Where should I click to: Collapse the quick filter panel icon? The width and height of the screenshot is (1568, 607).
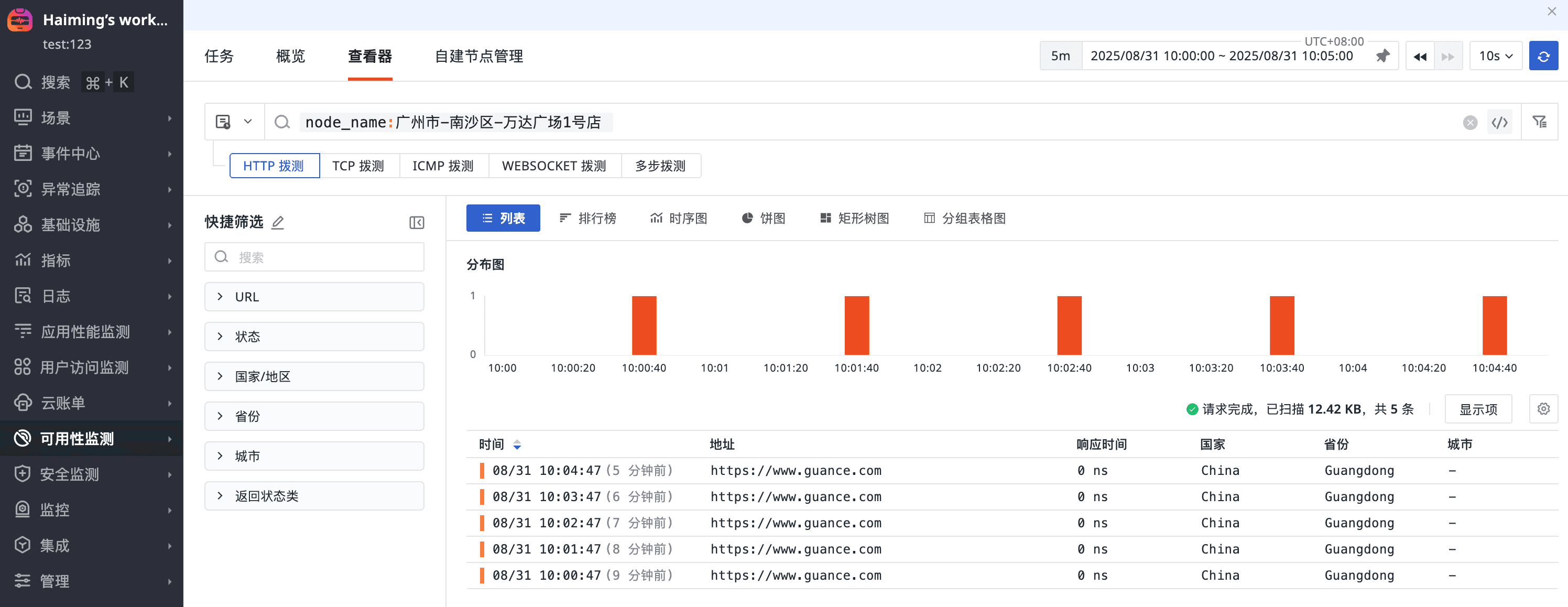pos(416,222)
